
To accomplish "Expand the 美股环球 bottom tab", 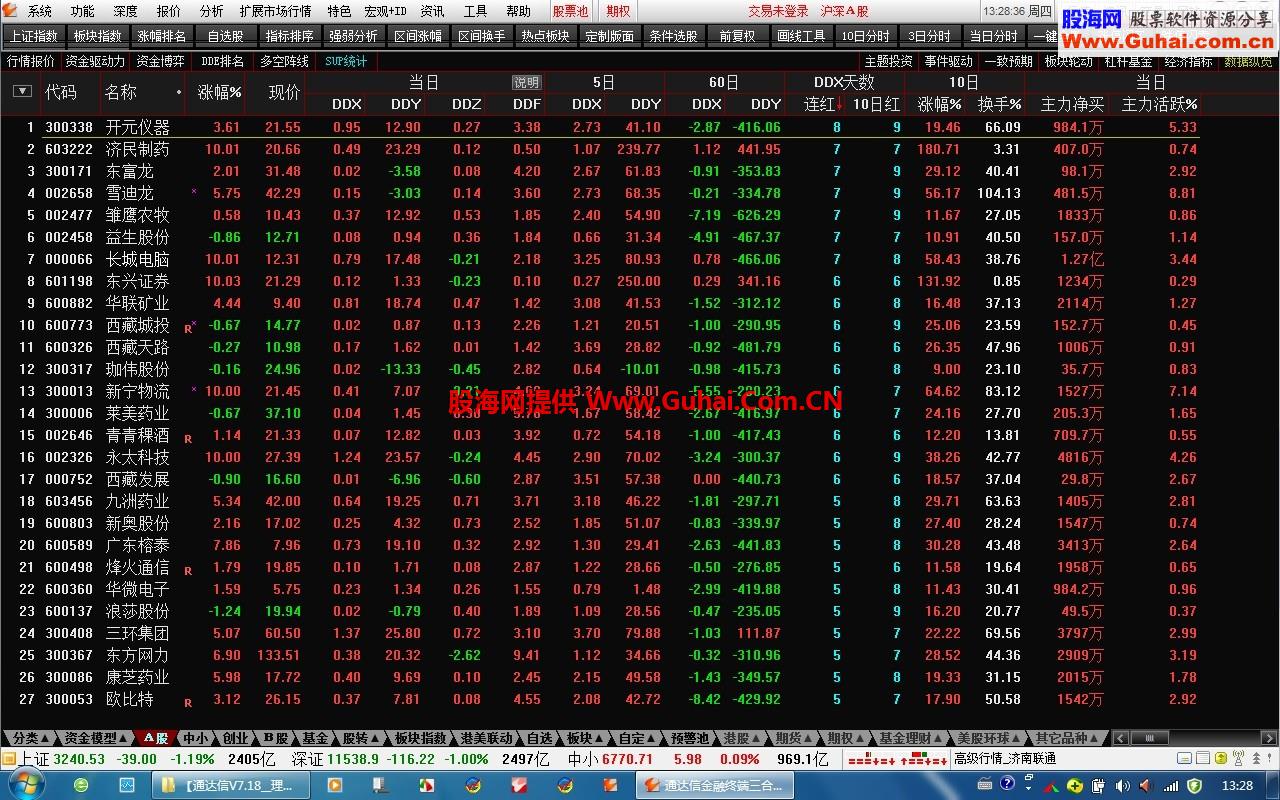I will (989, 738).
